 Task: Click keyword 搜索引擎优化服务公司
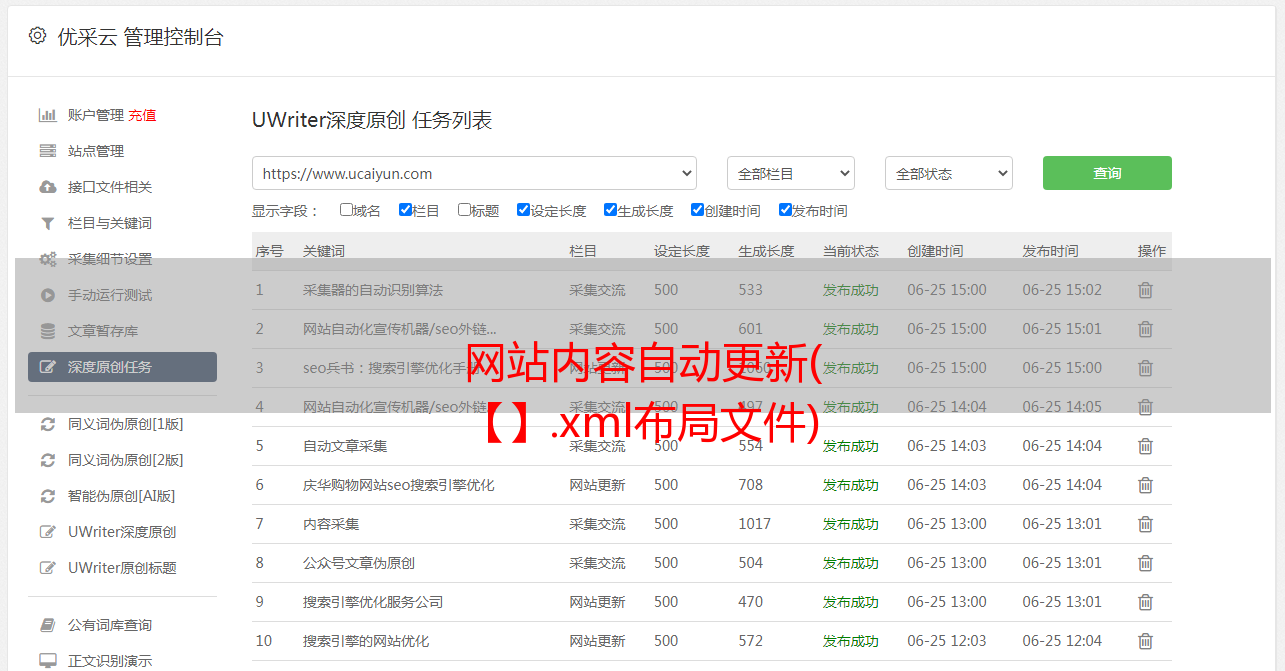(x=373, y=602)
